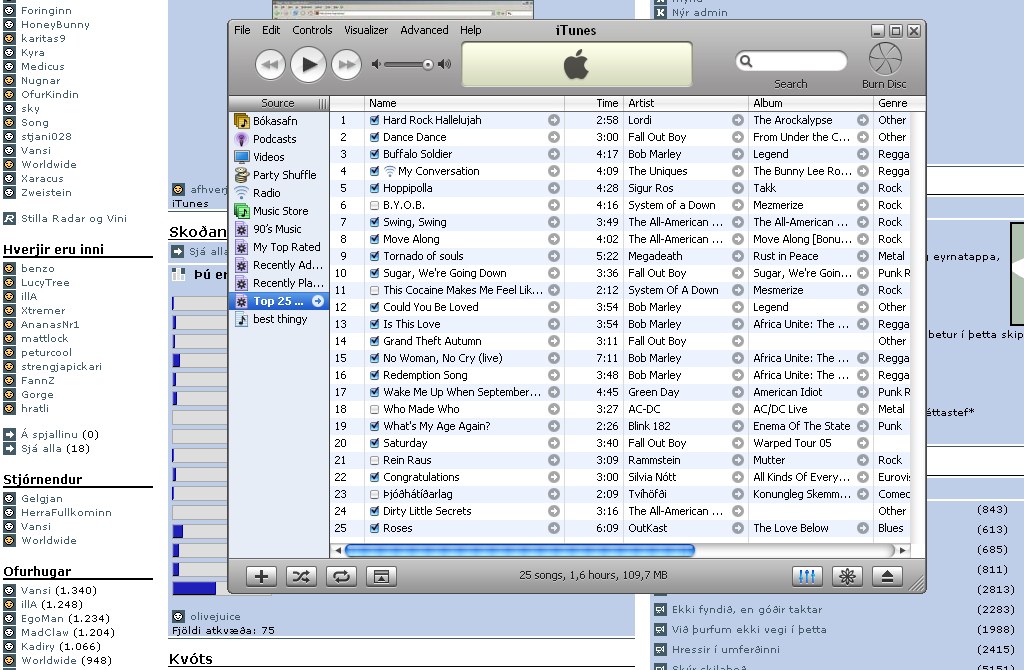Click the low volume speaker icon
This screenshot has width=1024, height=670.
(x=376, y=64)
